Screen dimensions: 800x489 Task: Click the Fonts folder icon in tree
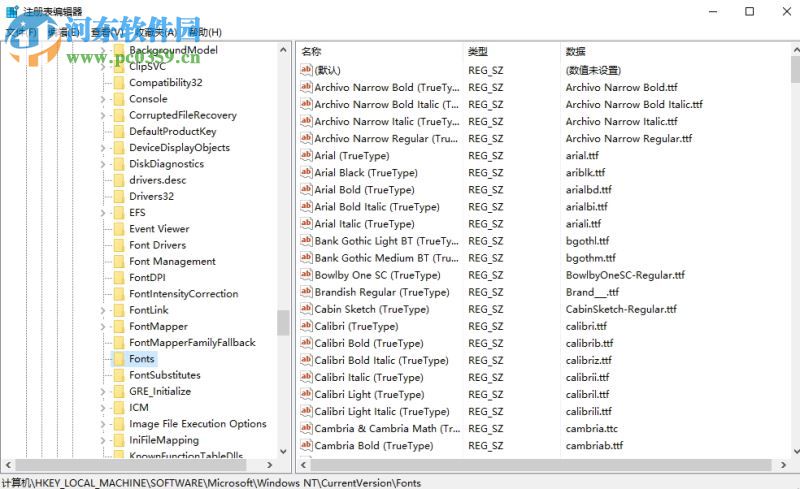pos(118,359)
